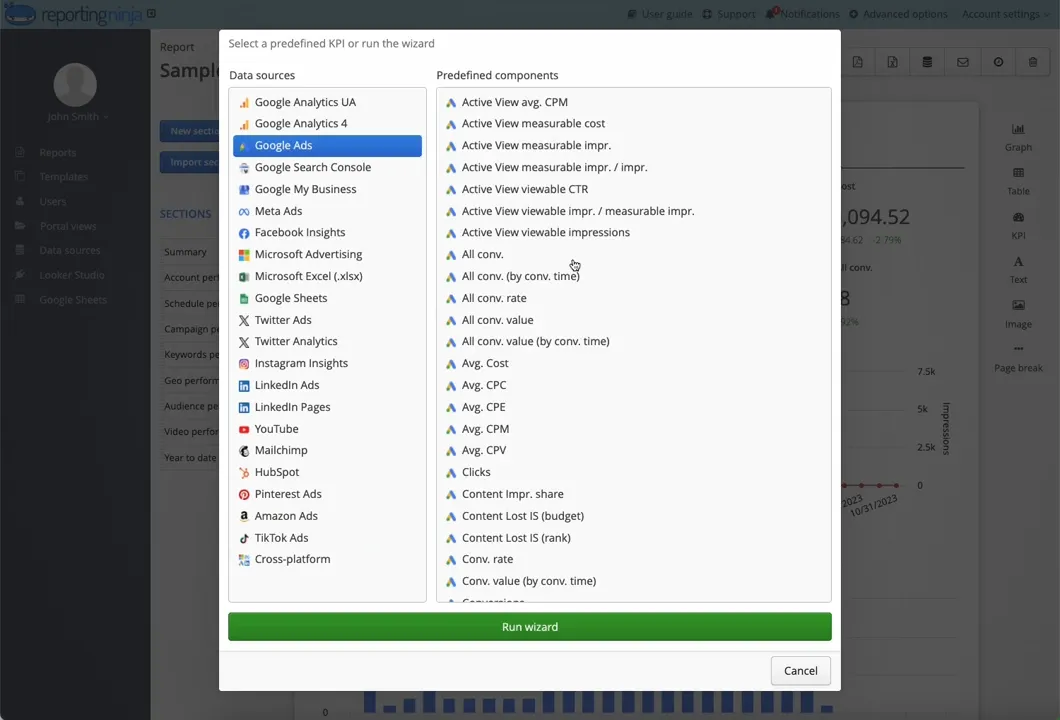
Task: Select Meta Ads data source
Action: (327, 211)
